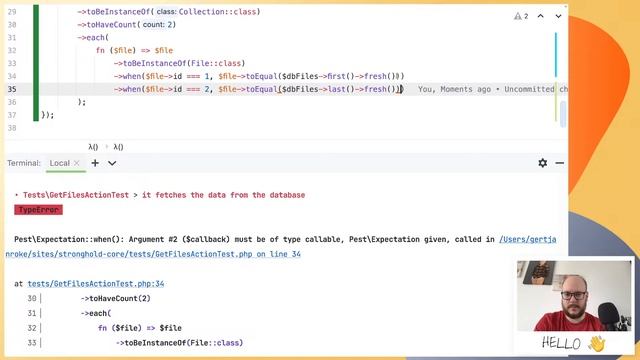Click the toHaveCount call on line 30

click(127, 24)
